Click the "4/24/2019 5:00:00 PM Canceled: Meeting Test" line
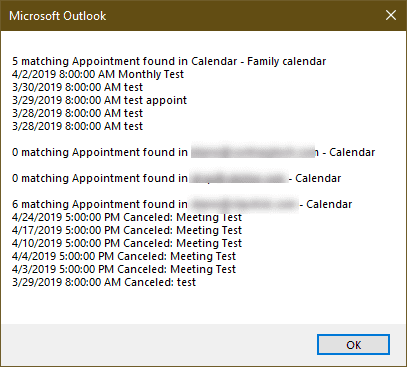 coord(127,217)
